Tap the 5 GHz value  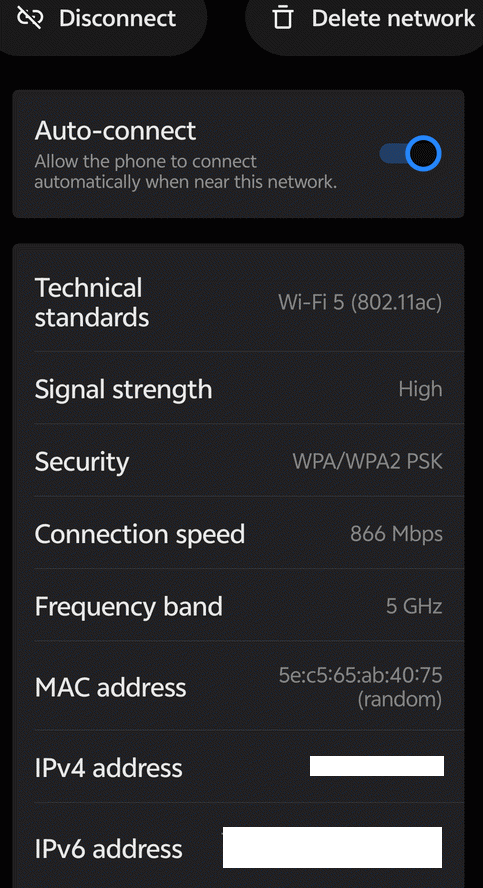pyautogui.click(x=414, y=606)
